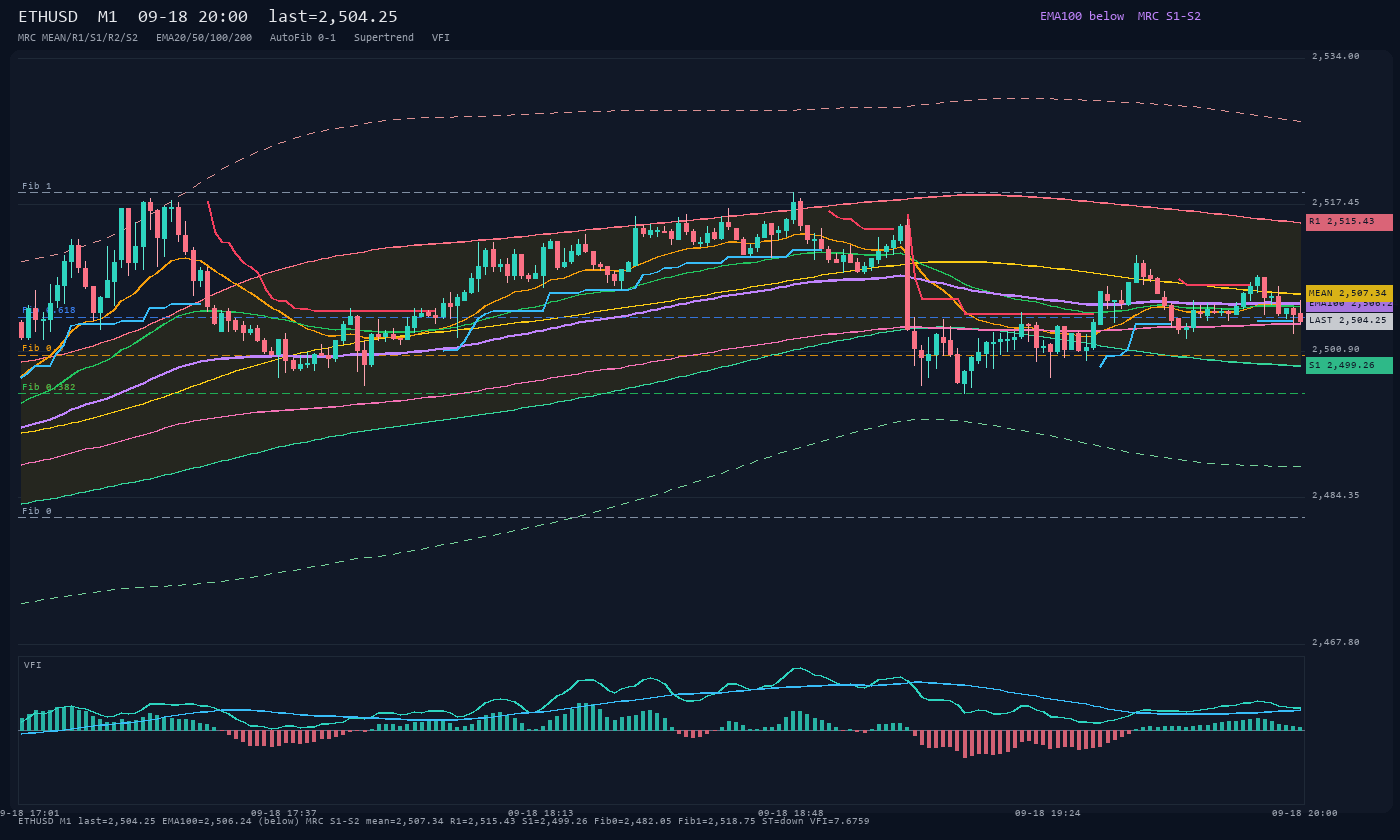This screenshot has height=840, width=1400.
Task: Click the last=2,504.25 value in the header
Action: [x=333, y=17]
